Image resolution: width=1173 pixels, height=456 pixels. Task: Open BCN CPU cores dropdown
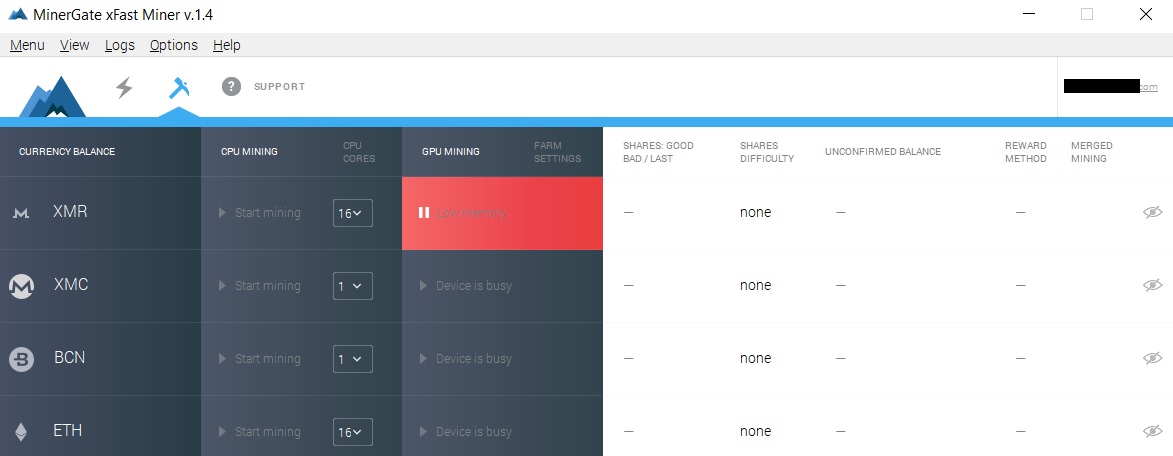click(353, 359)
